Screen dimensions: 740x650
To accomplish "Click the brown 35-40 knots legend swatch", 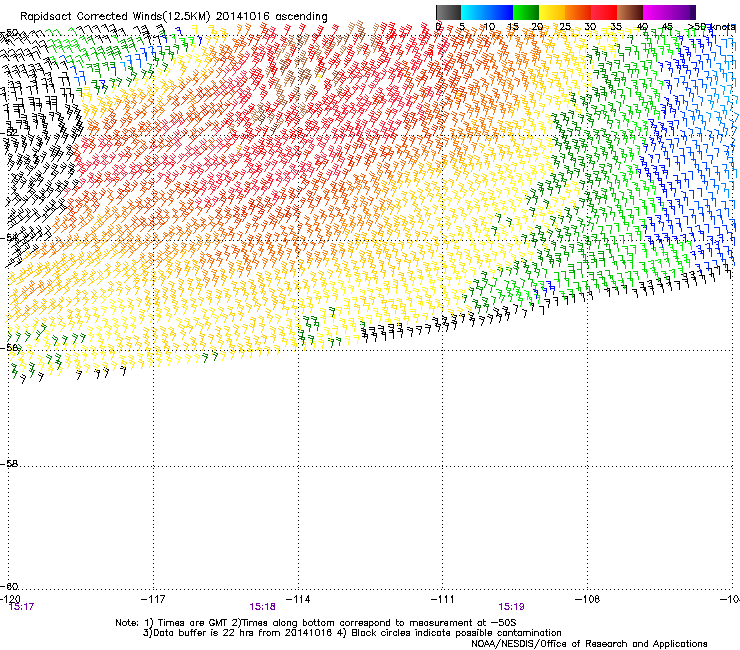I will point(630,12).
